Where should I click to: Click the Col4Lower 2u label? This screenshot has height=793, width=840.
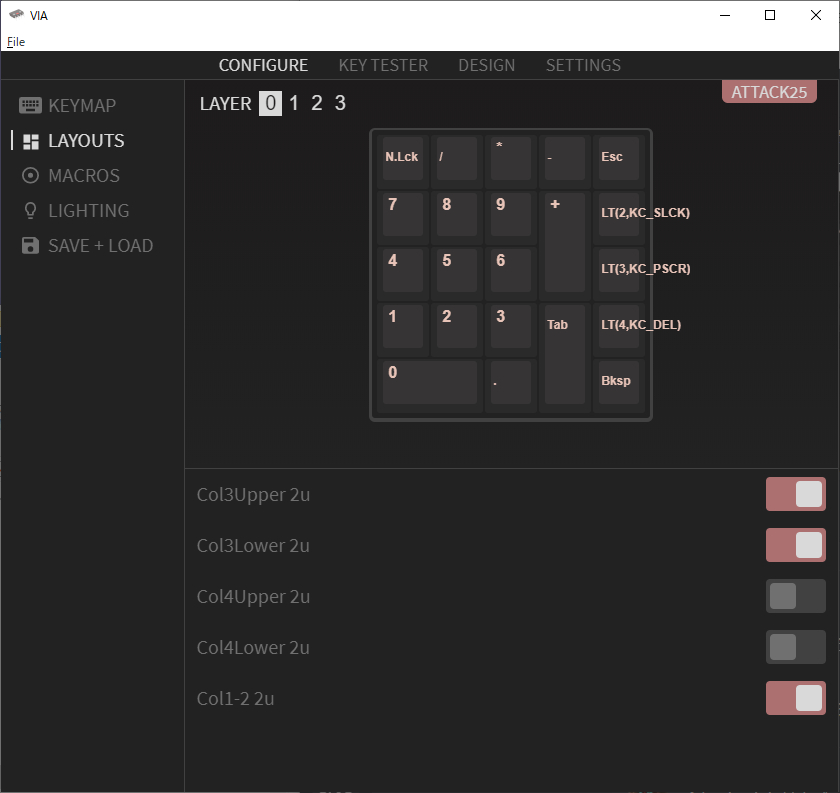(253, 647)
